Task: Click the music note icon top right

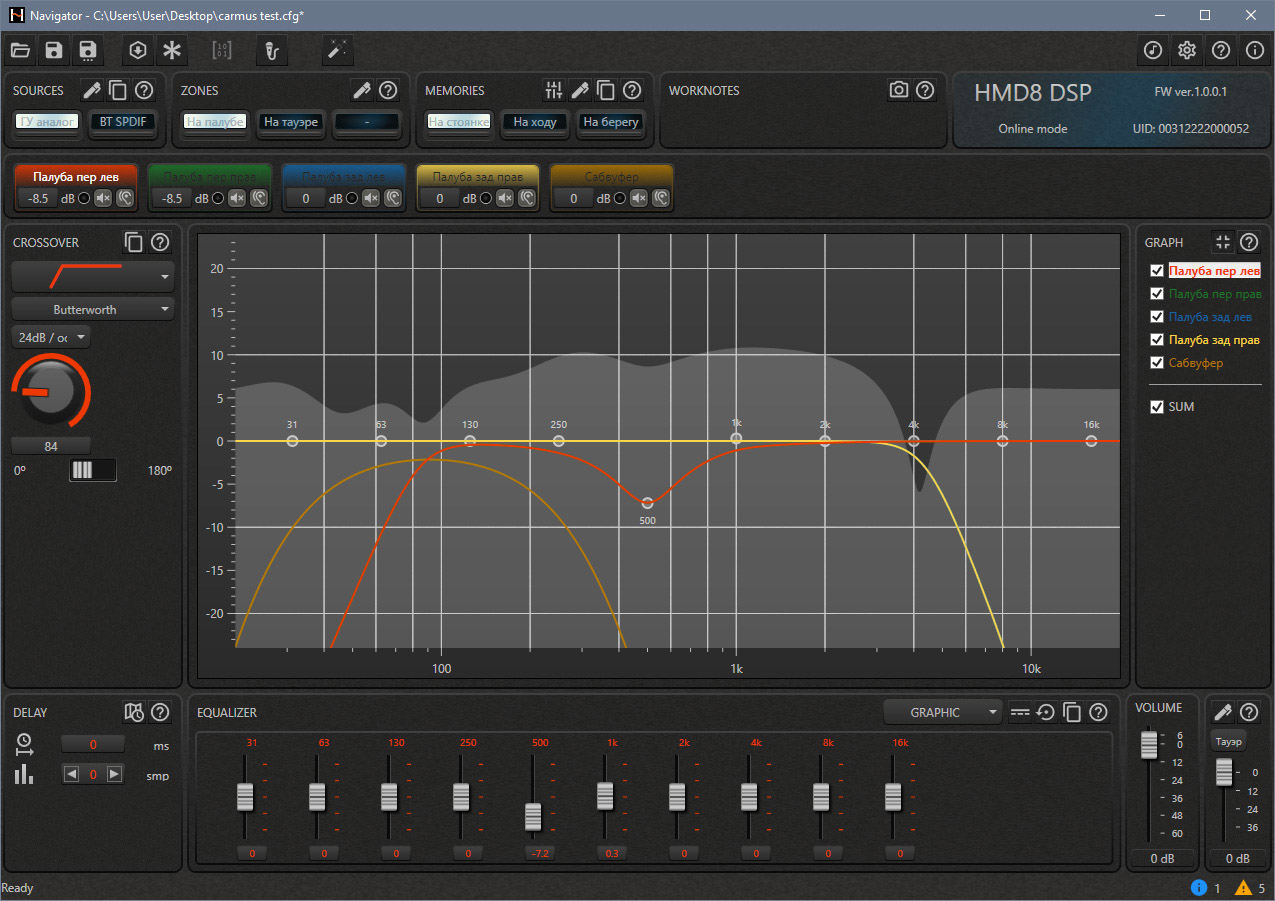Action: click(x=1153, y=50)
